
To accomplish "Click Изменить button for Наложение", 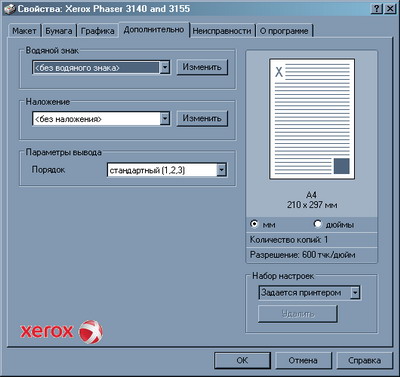I will click(x=202, y=118).
